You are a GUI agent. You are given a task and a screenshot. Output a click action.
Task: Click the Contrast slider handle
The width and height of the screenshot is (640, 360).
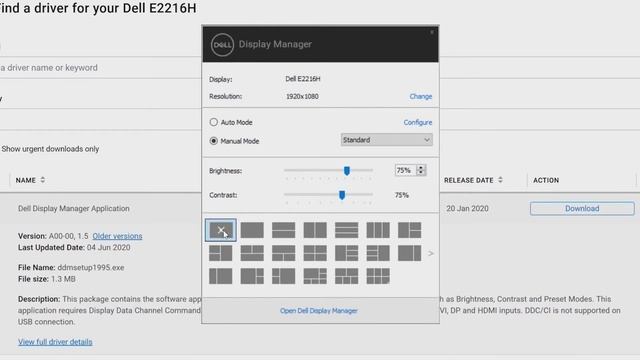(x=342, y=195)
